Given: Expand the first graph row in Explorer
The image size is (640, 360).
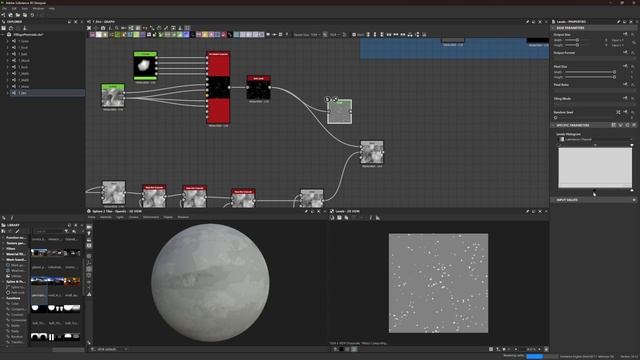Looking at the screenshot, I should 7,41.
